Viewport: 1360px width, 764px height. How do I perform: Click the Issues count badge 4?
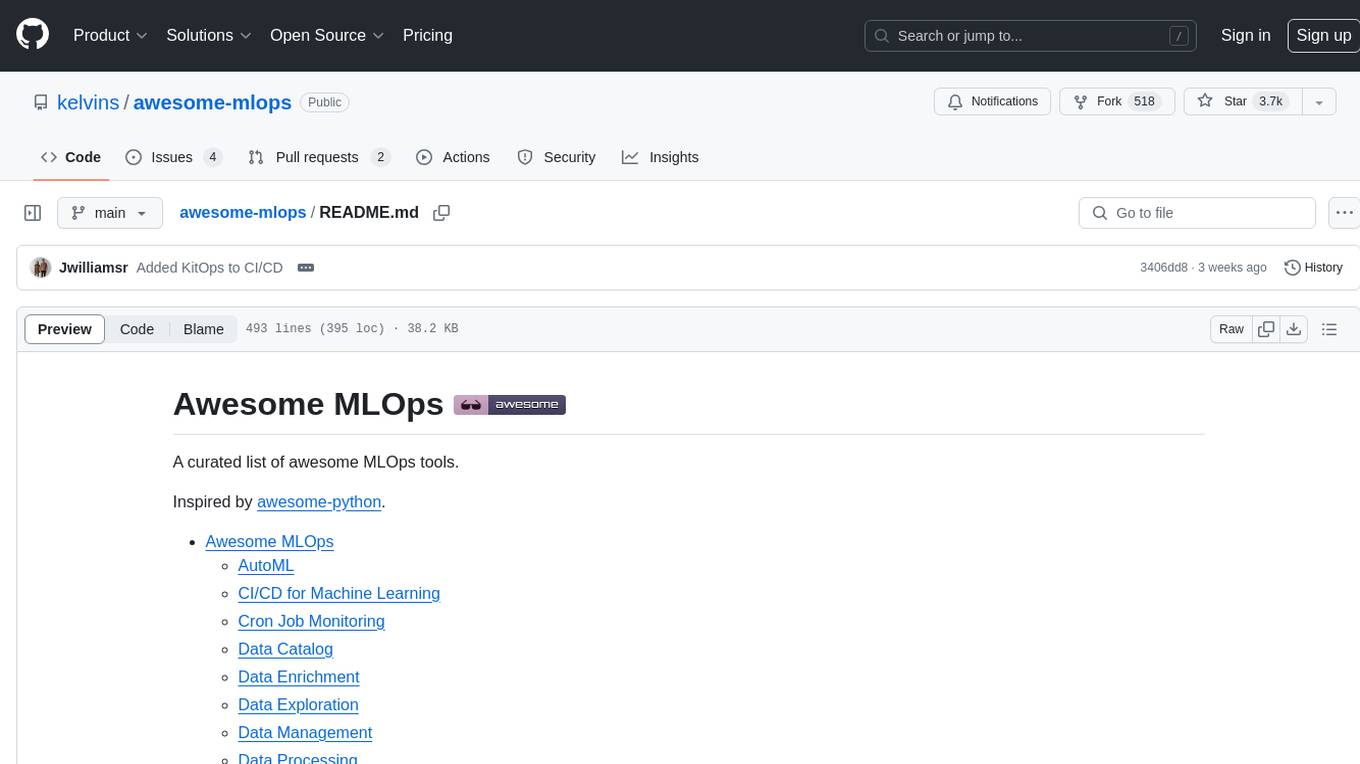(212, 157)
